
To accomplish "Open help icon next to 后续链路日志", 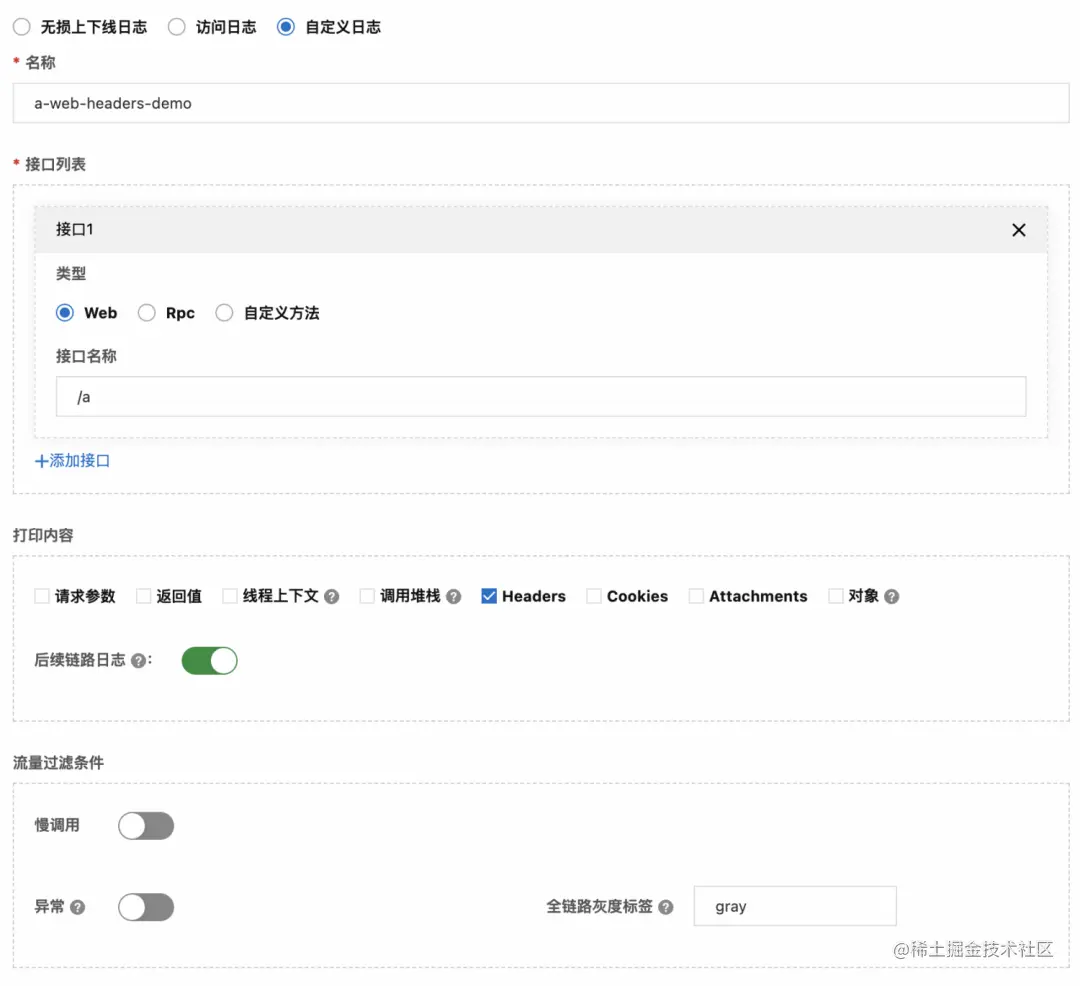I will (138, 660).
